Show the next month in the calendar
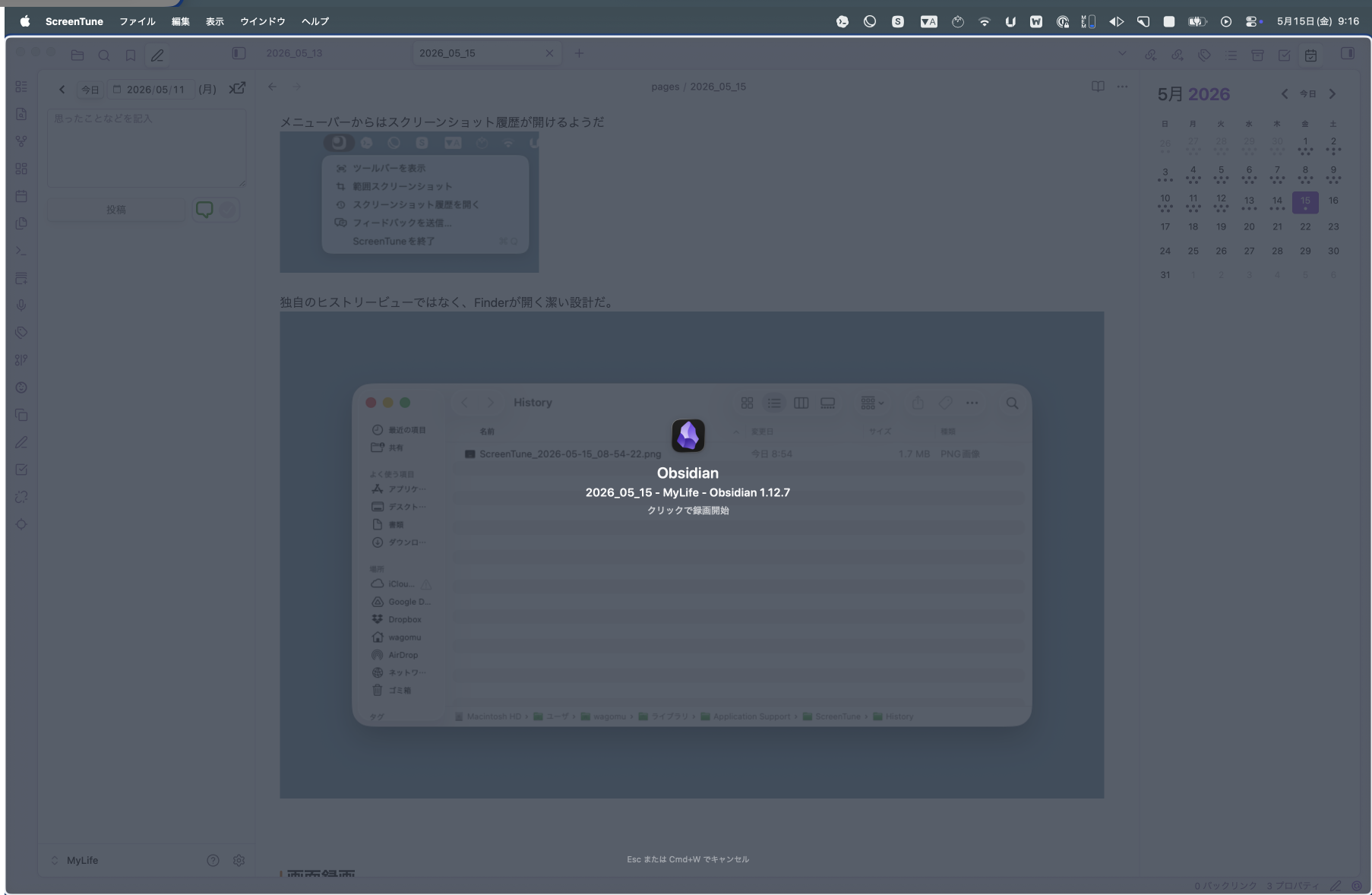Viewport: 1372px width, 895px height. 1332,94
